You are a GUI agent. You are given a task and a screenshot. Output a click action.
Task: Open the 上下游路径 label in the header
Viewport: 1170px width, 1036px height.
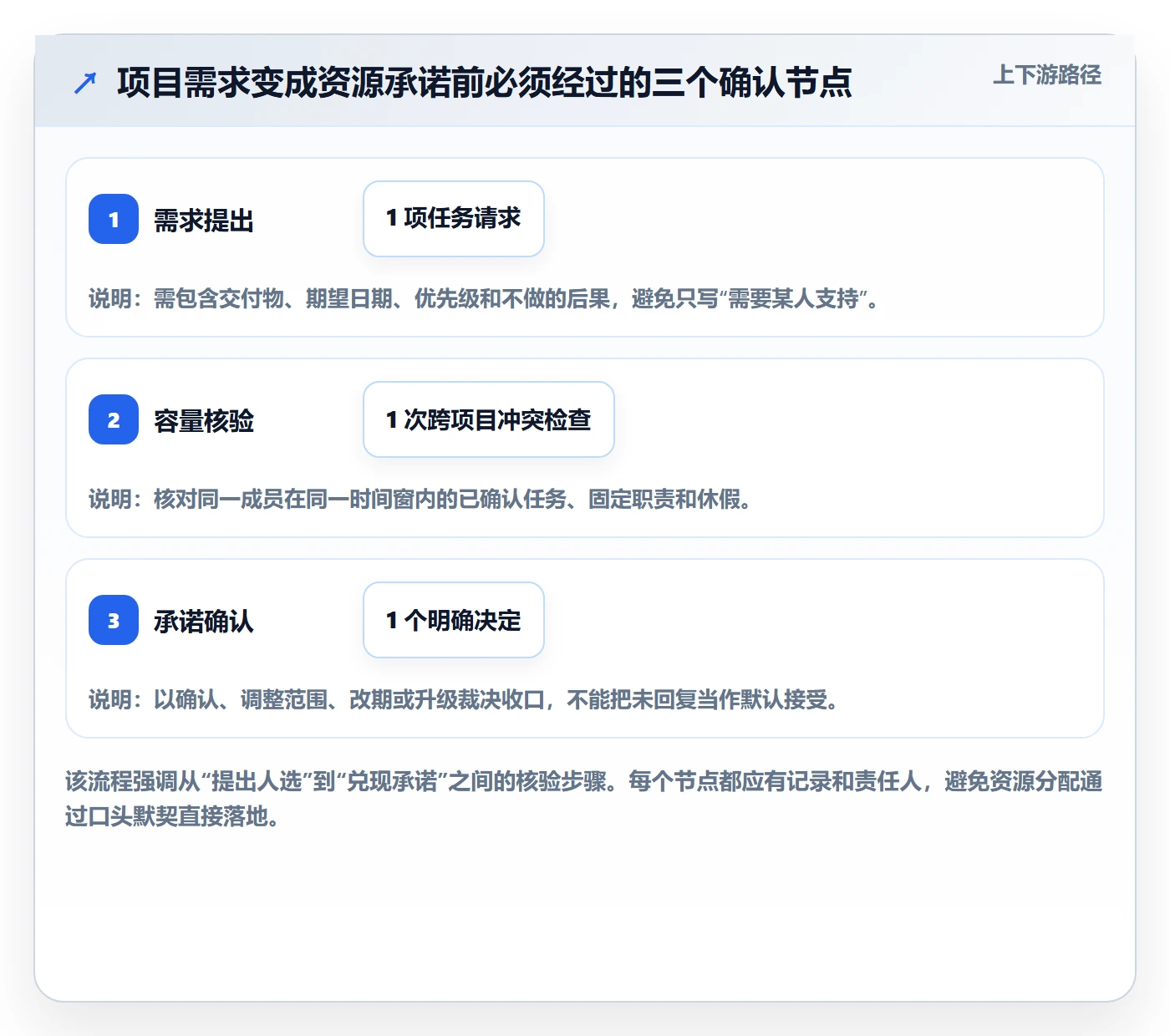(x=1047, y=75)
